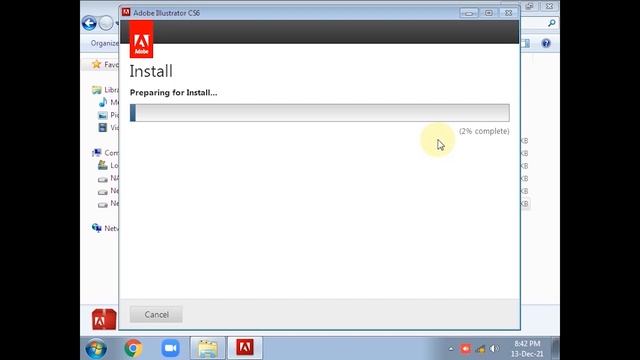This screenshot has height=360, width=640.
Task: Maximize the Adobe Illustrator CS6 installer window
Action: [x=489, y=13]
